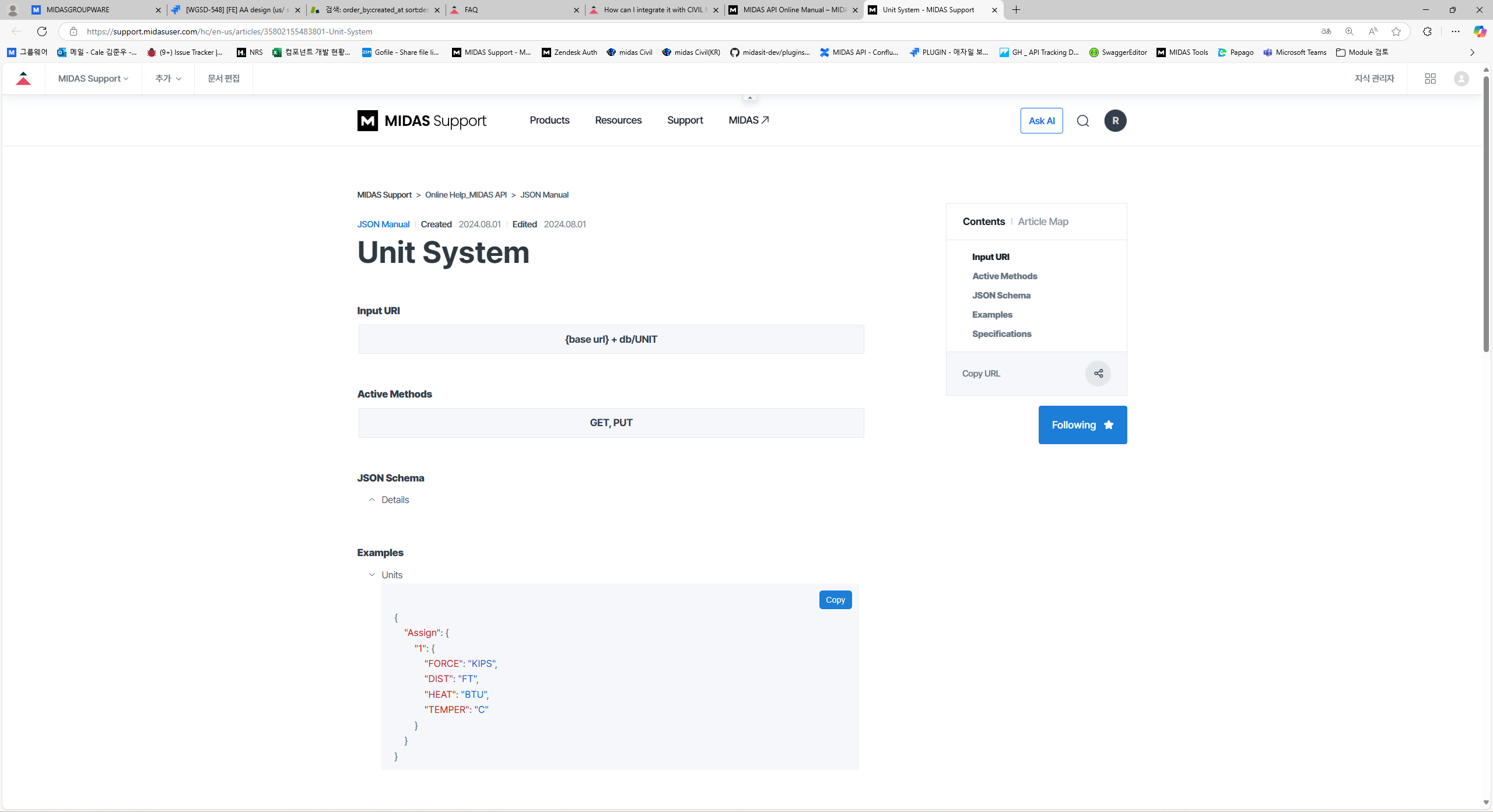
Task: Open SwaggerEditor bookmark
Action: coord(1118,52)
